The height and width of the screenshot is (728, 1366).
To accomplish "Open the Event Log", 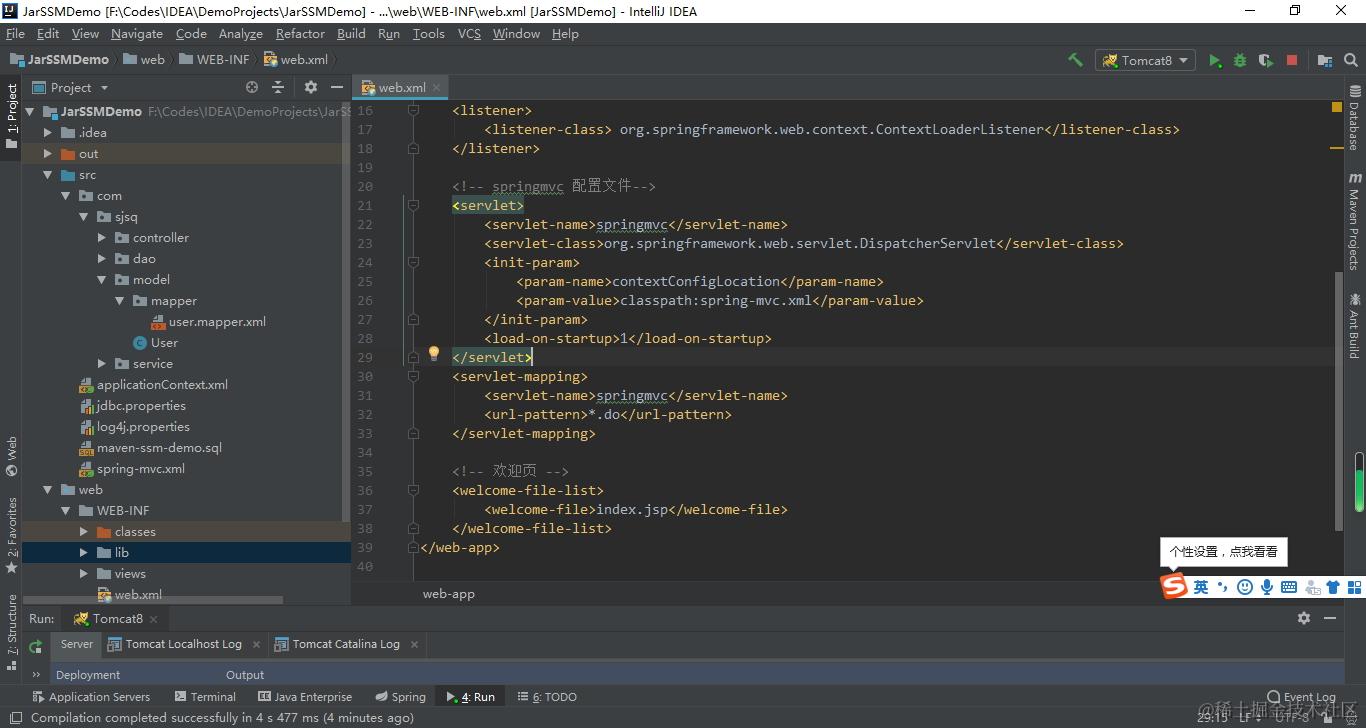I will pyautogui.click(x=1301, y=697).
